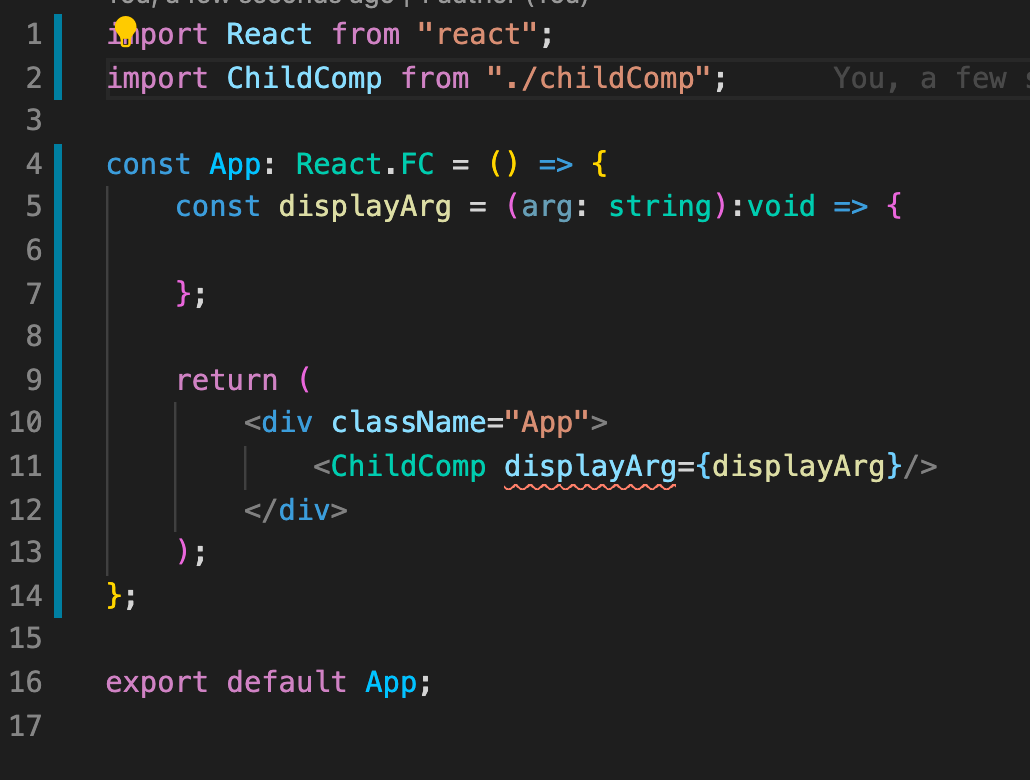Click the default keyword on line 16

(x=286, y=682)
